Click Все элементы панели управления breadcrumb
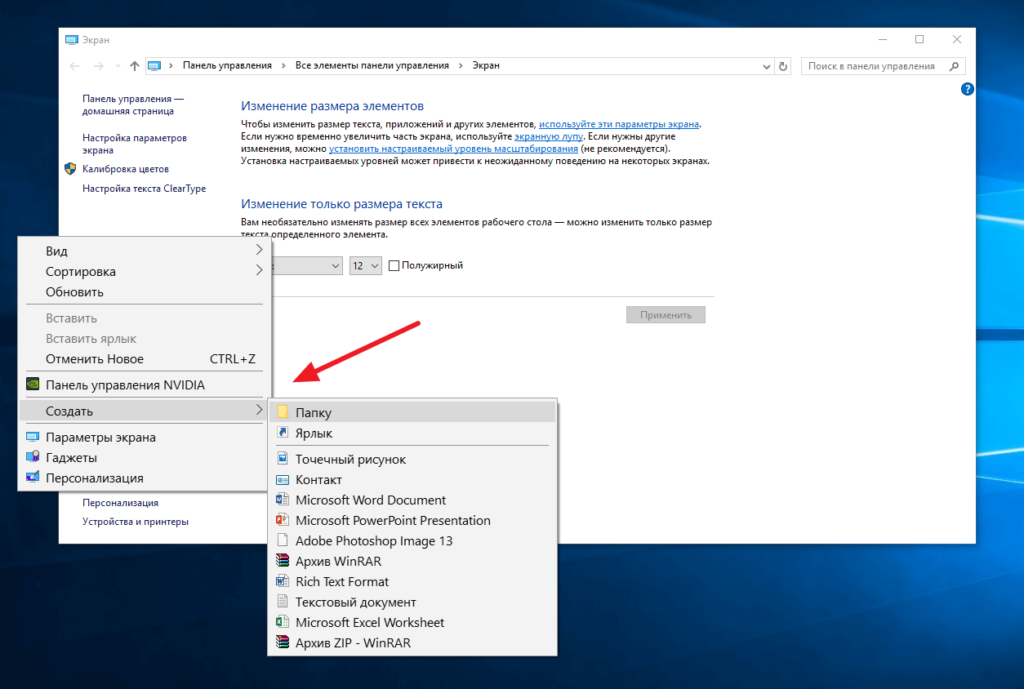 click(x=372, y=65)
